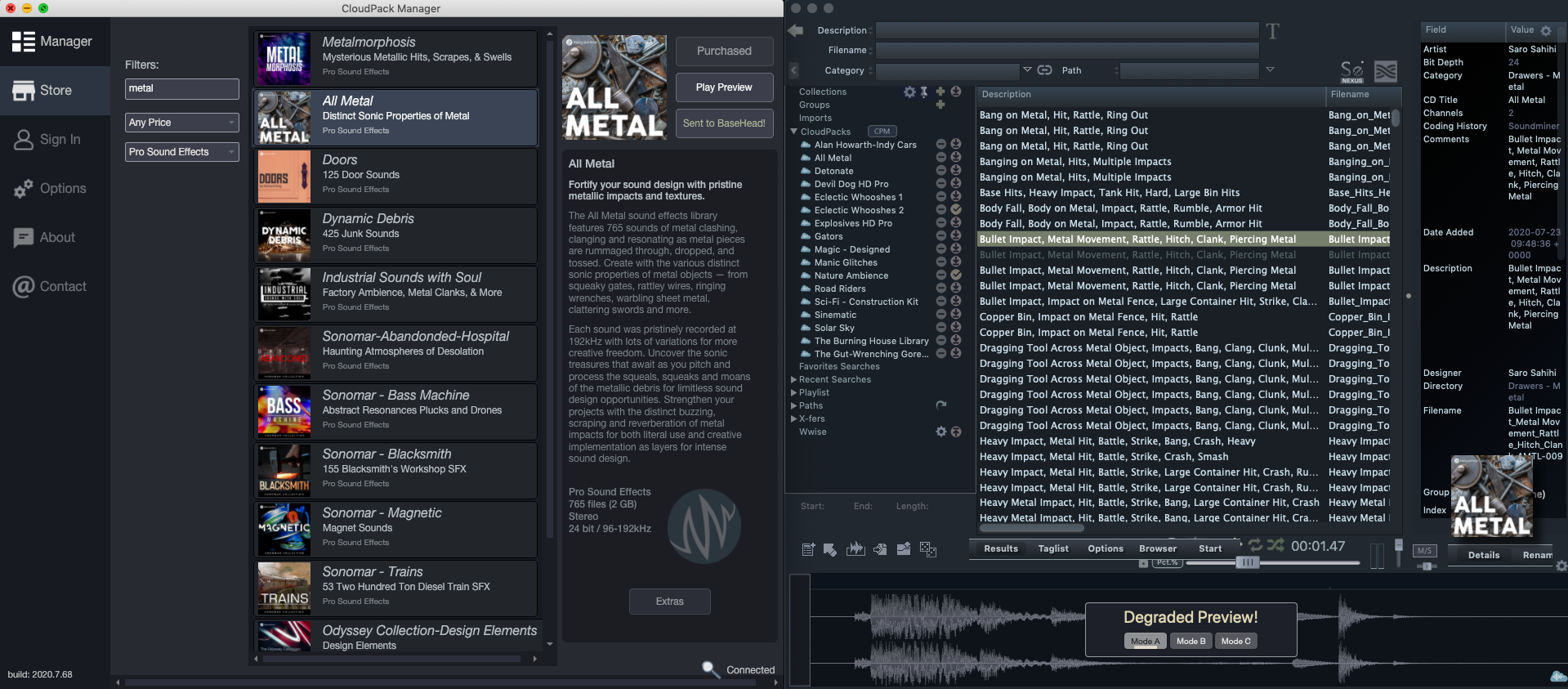Toggle checkmark for Nature Ambience
The height and width of the screenshot is (689, 1568).
point(955,275)
